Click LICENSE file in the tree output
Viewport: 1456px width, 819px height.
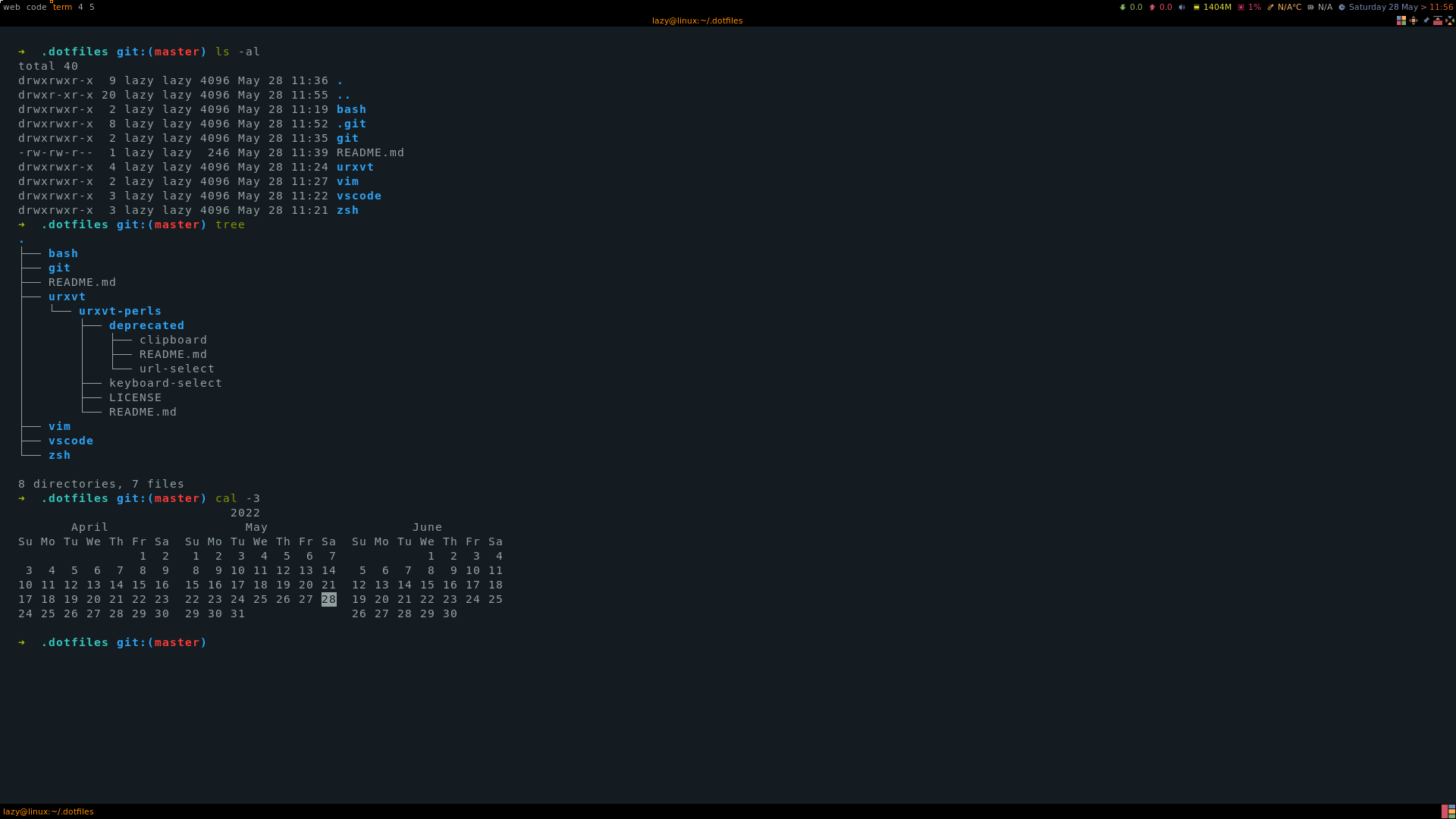coord(135,397)
